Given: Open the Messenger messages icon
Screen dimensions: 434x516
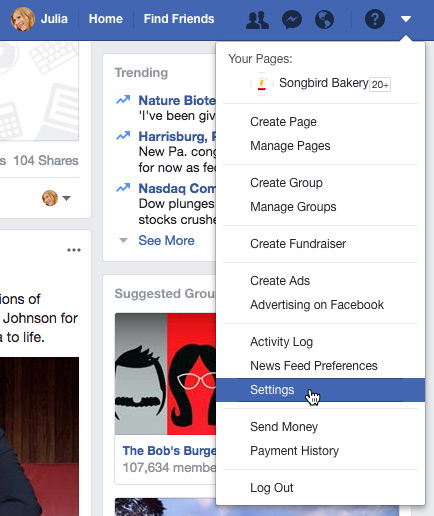Looking at the screenshot, I should tap(292, 20).
